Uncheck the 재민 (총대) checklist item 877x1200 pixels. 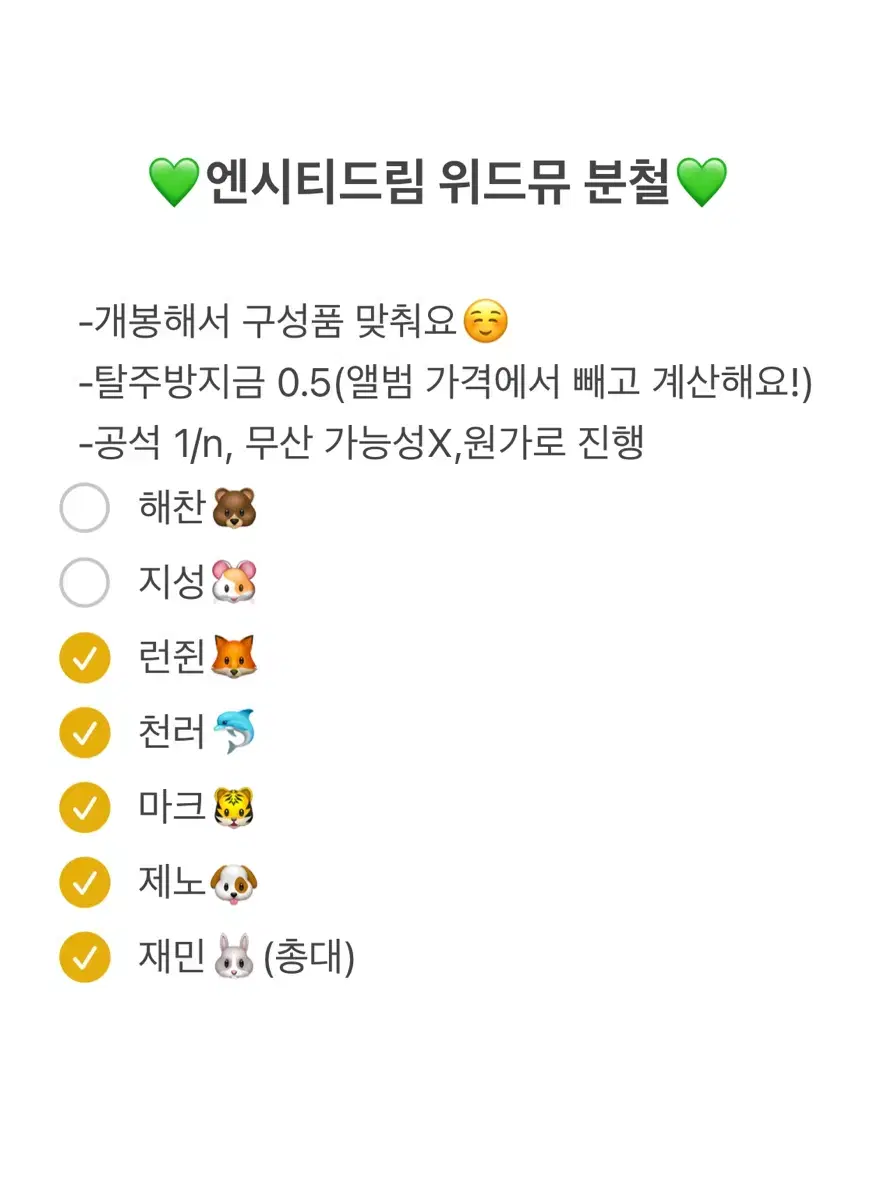(84, 958)
